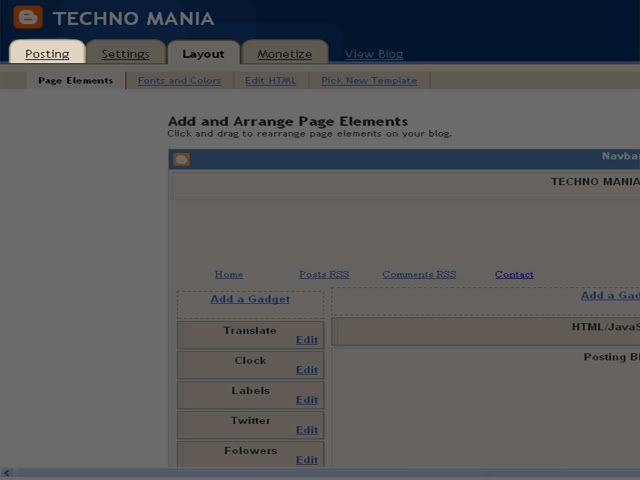Screen dimensions: 640x480
Task: Click the View Blog link
Action: click(374, 54)
